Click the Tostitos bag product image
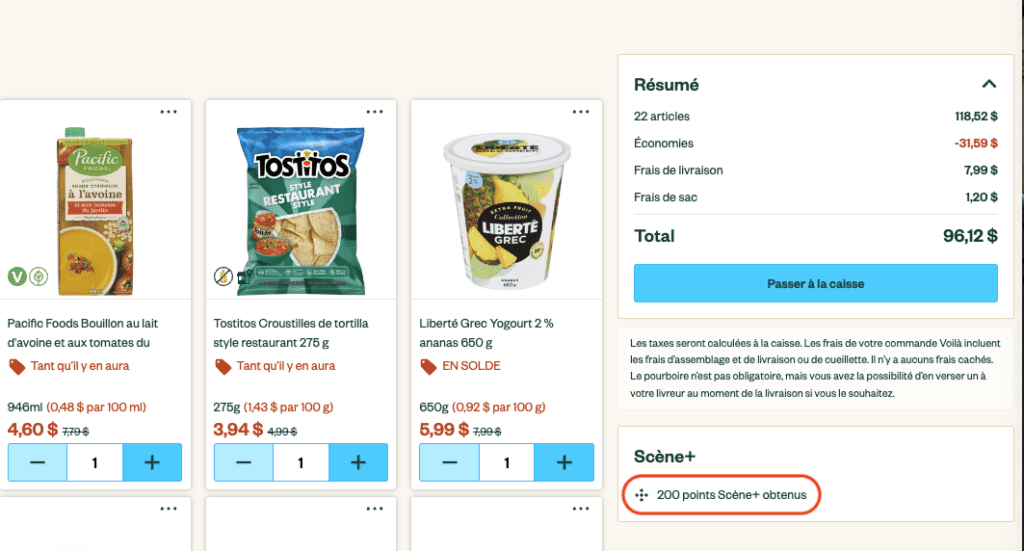 (x=300, y=207)
